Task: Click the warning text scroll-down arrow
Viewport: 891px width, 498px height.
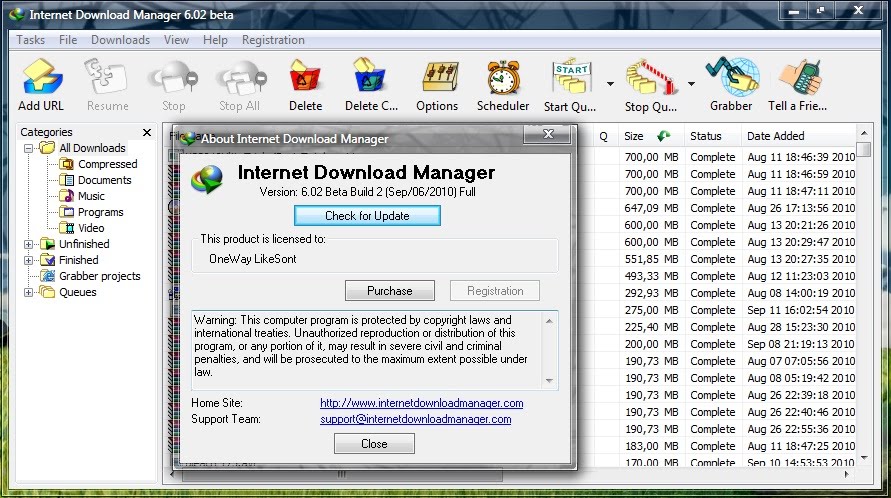Action: (549, 380)
